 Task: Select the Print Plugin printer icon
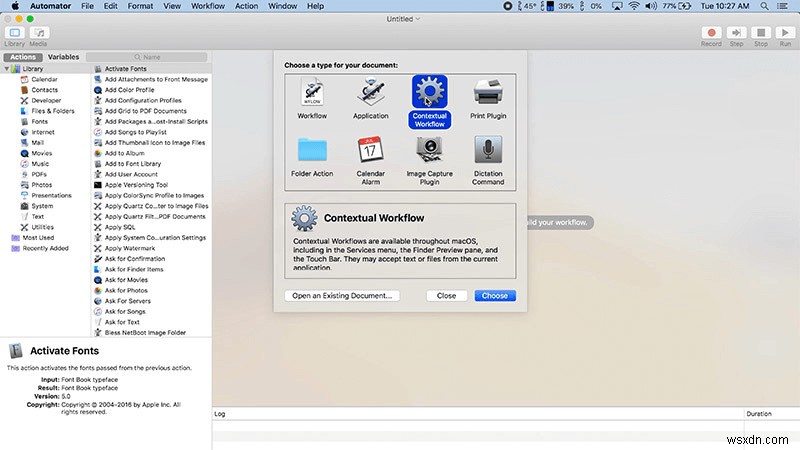(488, 92)
